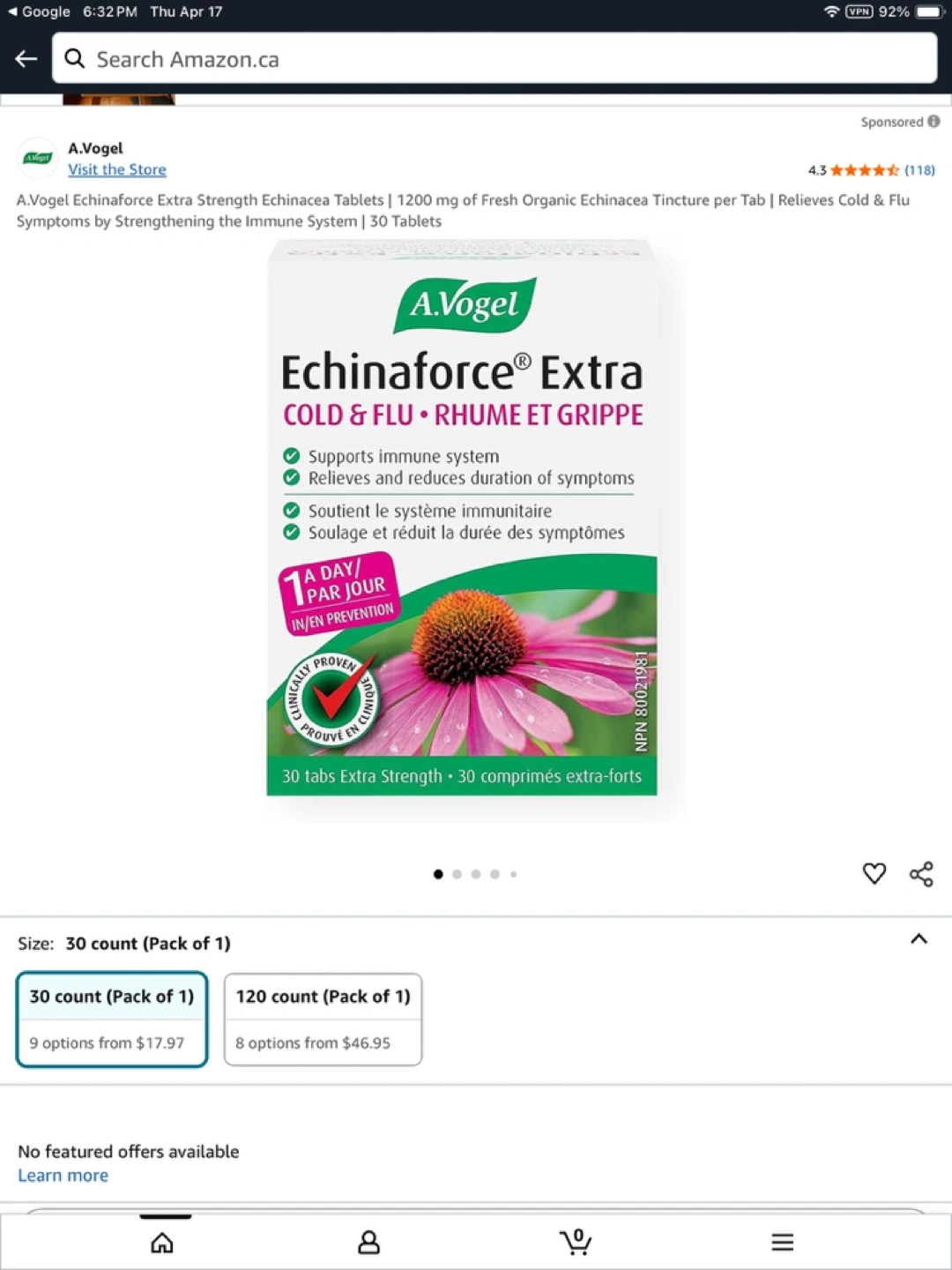Tap the back arrow icon
Viewport: 952px width, 1270px height.
26,59
